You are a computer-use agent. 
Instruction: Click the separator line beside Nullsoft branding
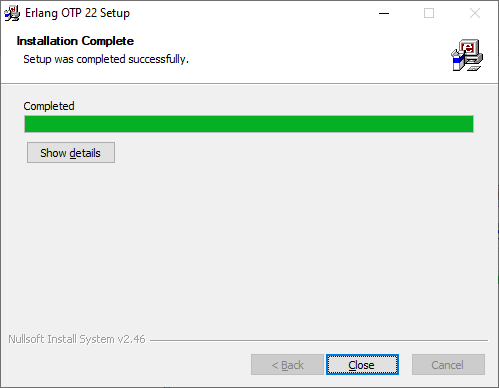coord(319,340)
